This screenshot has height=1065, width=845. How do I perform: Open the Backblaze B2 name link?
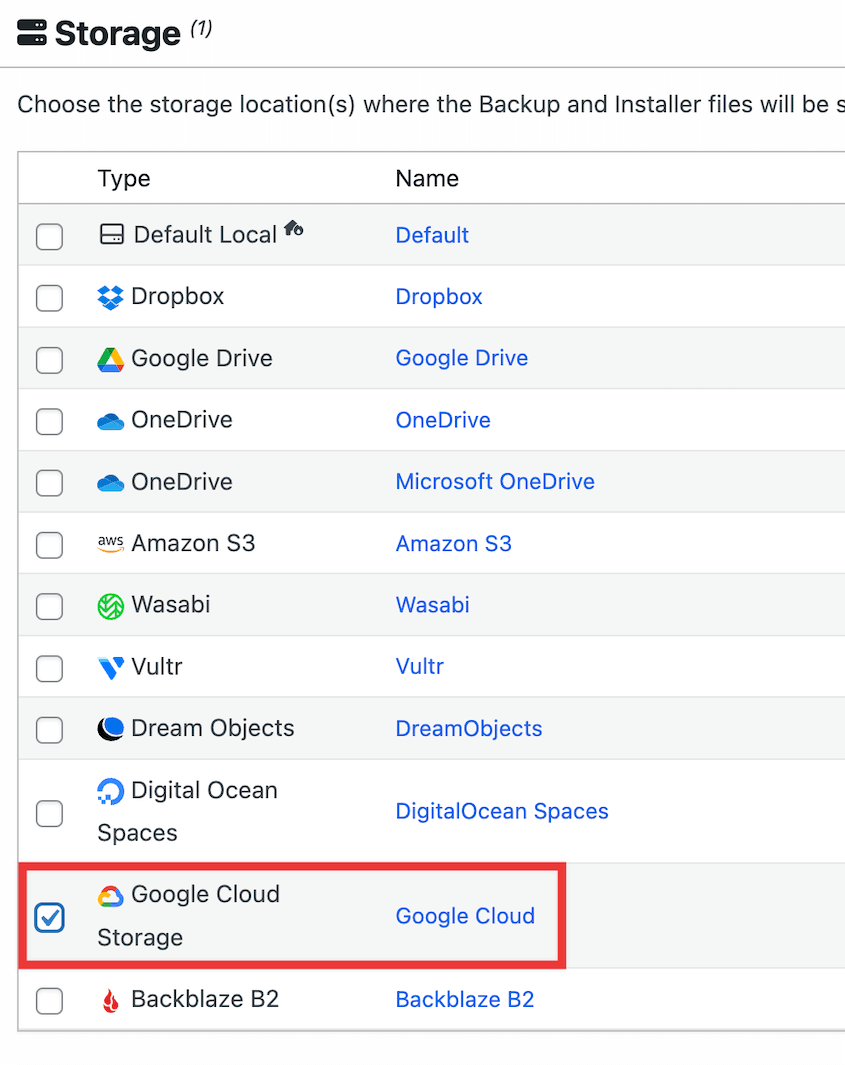465,999
